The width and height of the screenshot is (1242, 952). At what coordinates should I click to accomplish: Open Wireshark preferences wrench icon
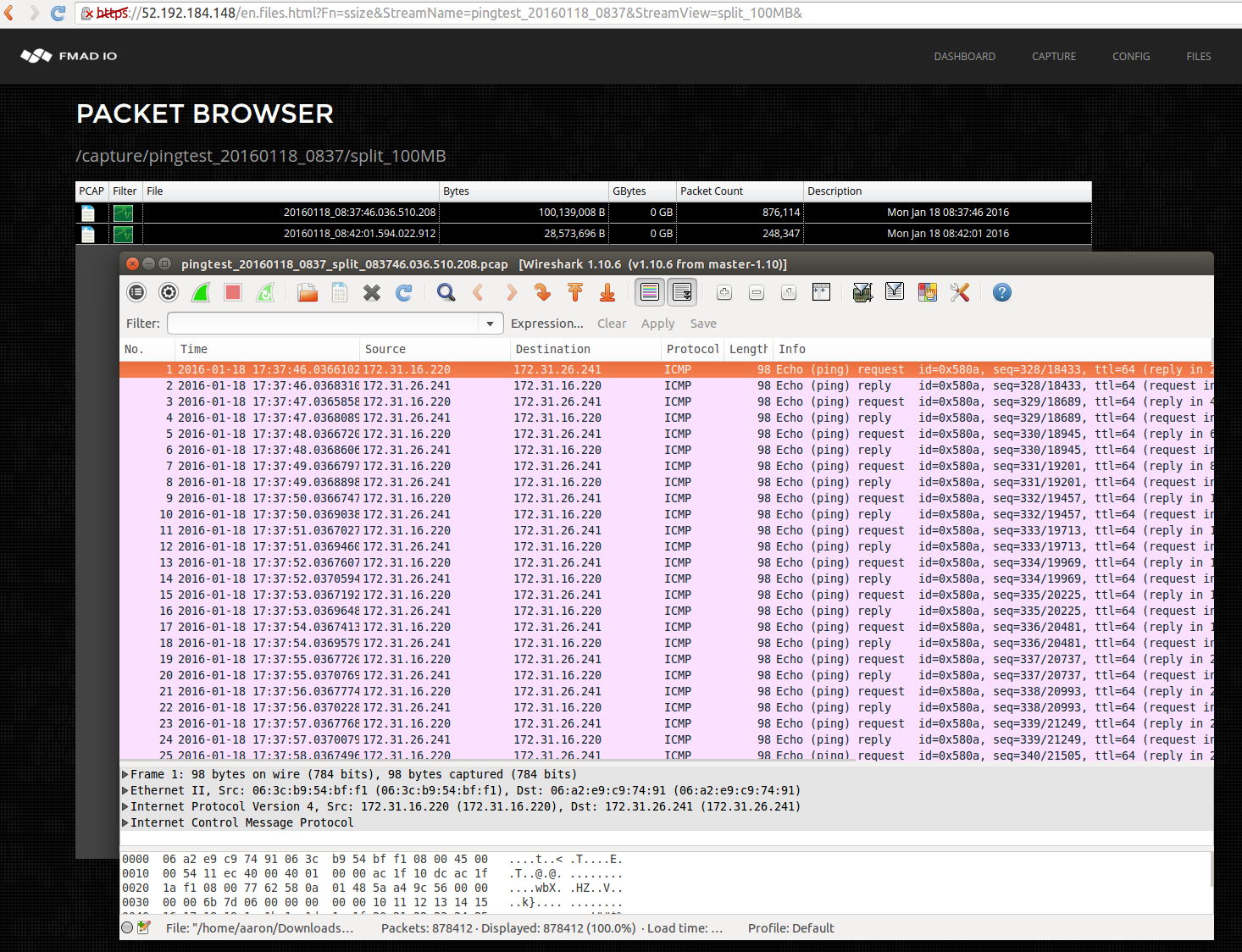(959, 292)
